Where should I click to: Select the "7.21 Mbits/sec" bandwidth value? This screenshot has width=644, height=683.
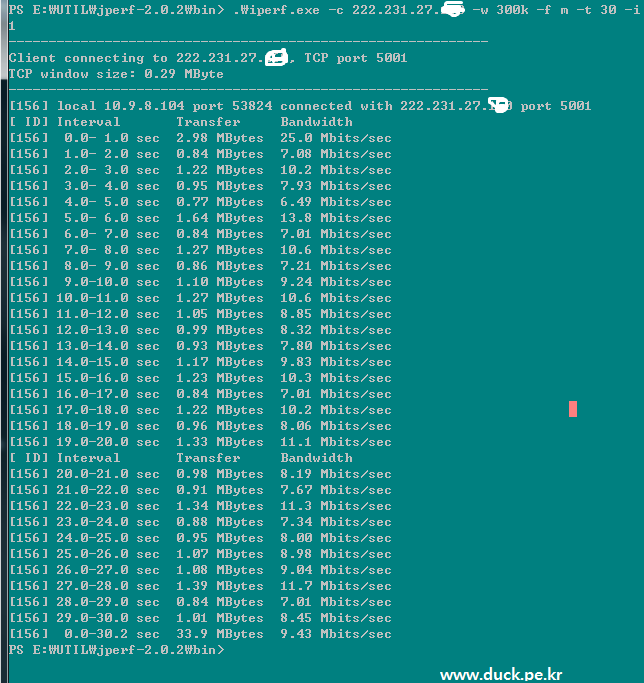click(336, 266)
